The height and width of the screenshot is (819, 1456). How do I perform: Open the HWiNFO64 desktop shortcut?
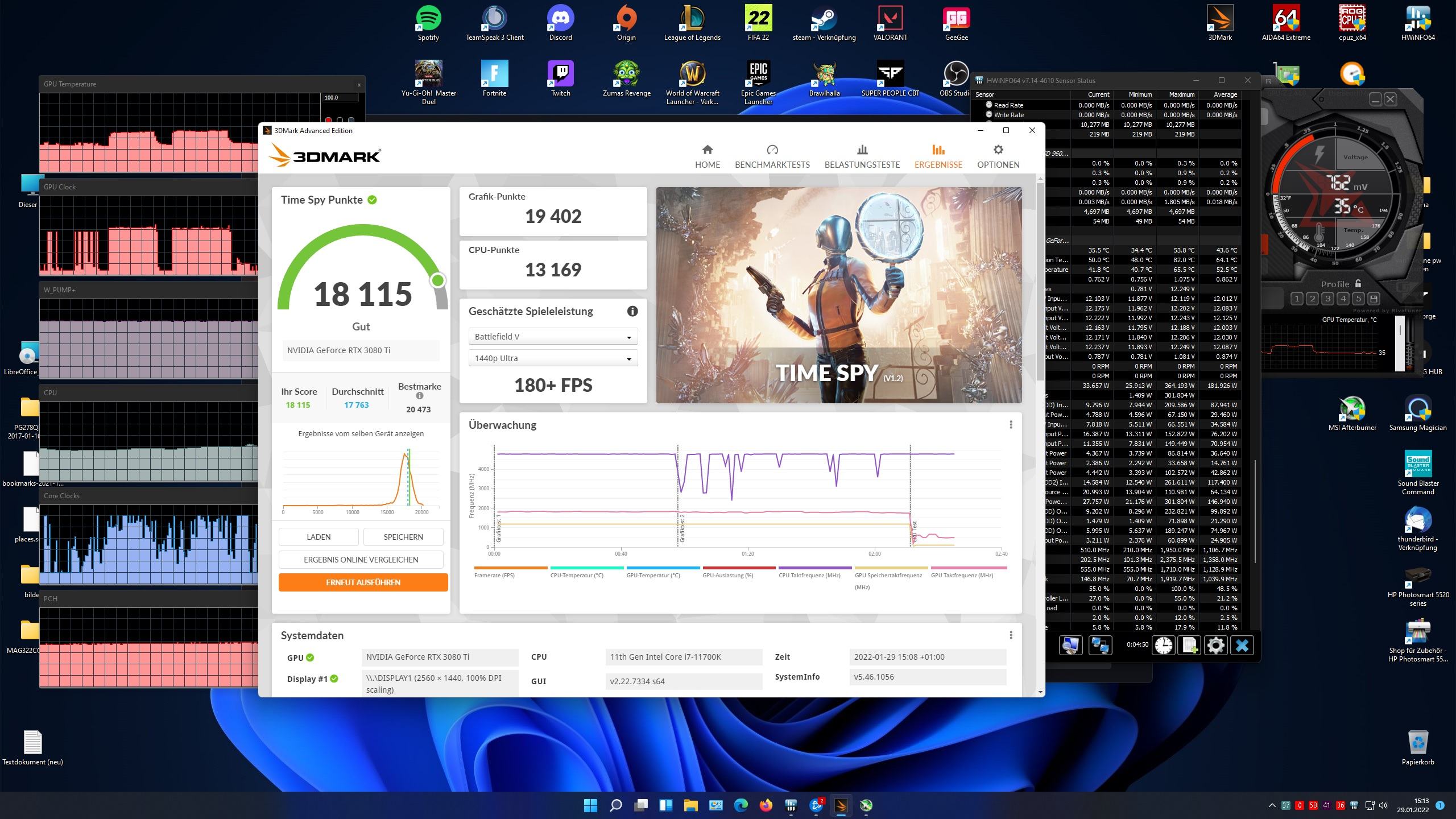pos(1418,23)
